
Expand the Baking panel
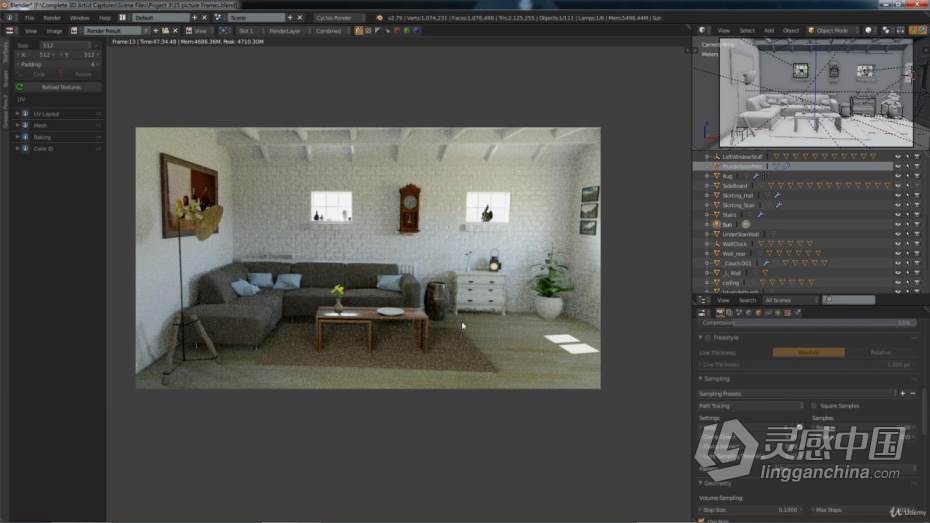point(17,137)
